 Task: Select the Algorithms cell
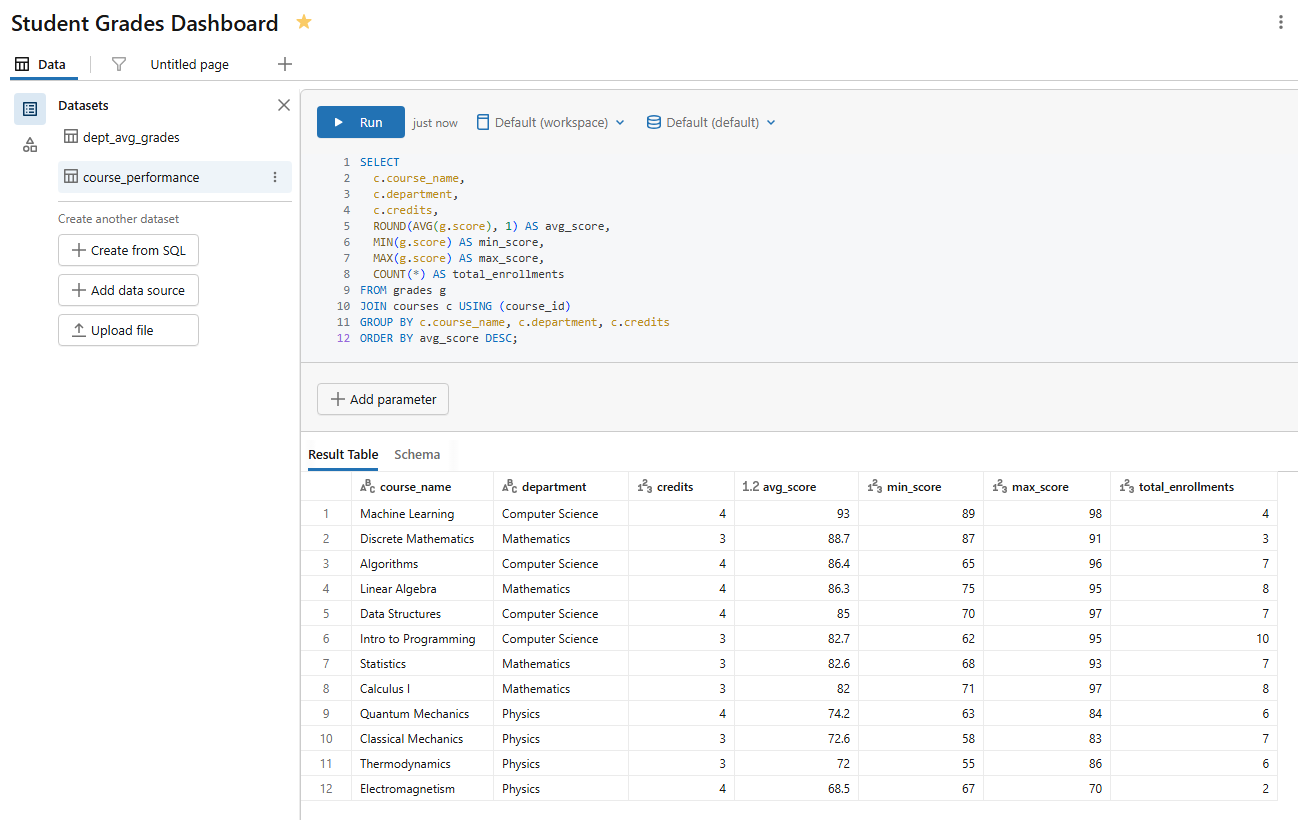(422, 564)
